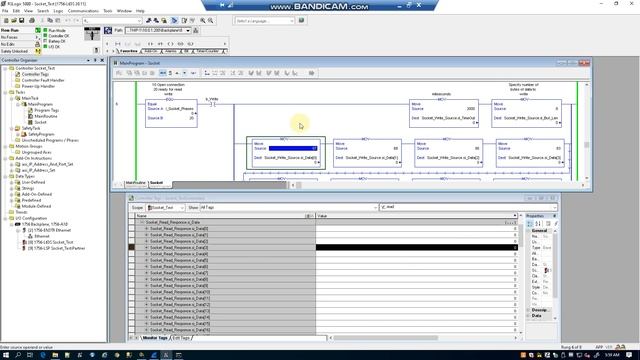Select Controller Tags in the organizer tree
The height and width of the screenshot is (360, 640).
(35, 74)
